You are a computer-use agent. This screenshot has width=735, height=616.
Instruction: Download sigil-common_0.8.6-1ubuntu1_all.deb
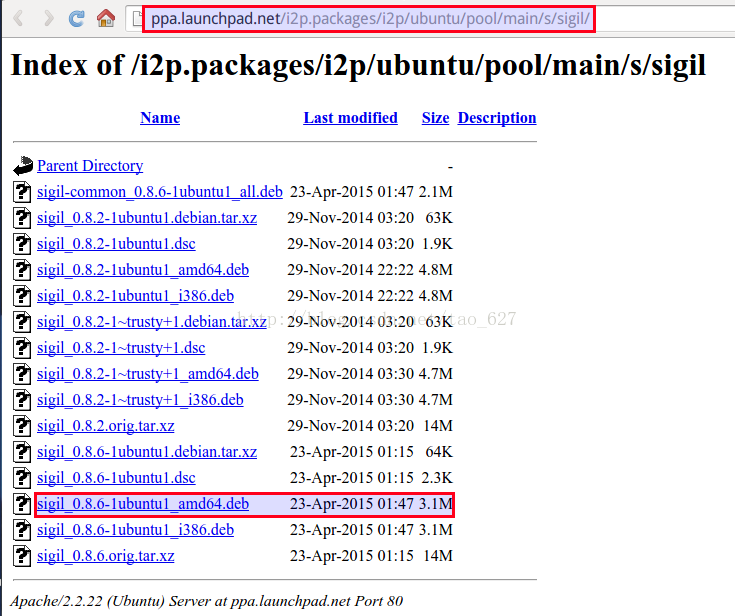pyautogui.click(x=160, y=192)
